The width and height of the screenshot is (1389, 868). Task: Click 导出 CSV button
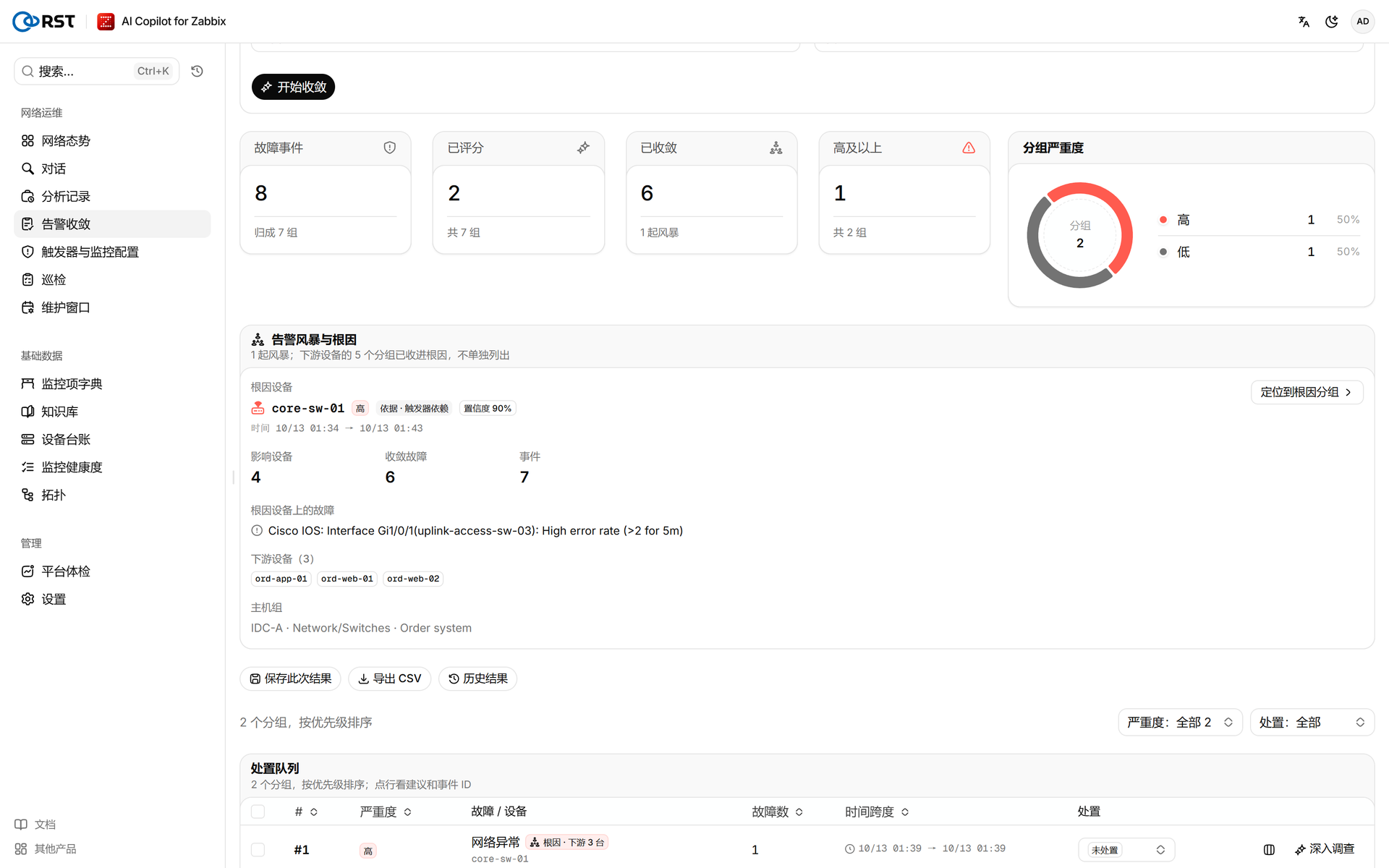click(389, 678)
